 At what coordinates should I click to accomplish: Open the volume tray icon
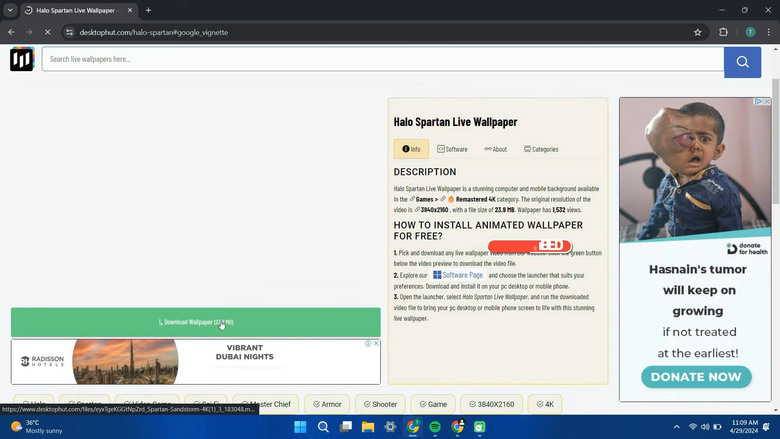[x=705, y=427]
